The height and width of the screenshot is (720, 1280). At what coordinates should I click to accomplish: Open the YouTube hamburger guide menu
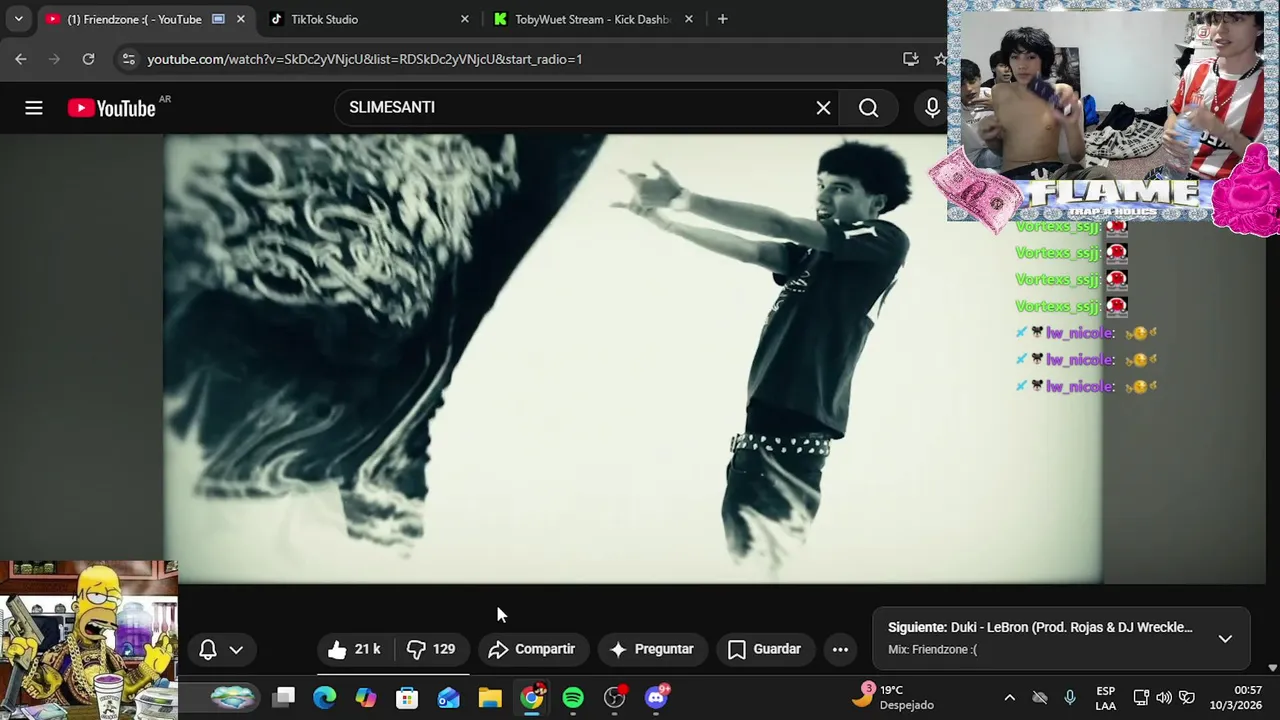click(34, 108)
